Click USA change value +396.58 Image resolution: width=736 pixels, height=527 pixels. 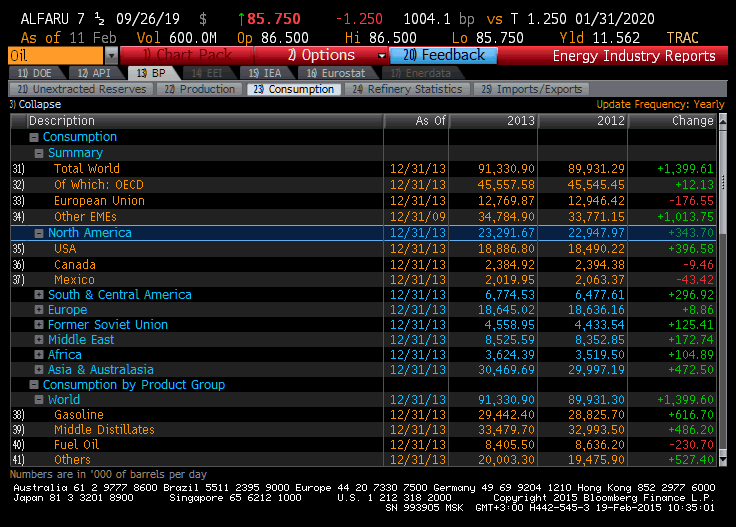click(x=690, y=249)
